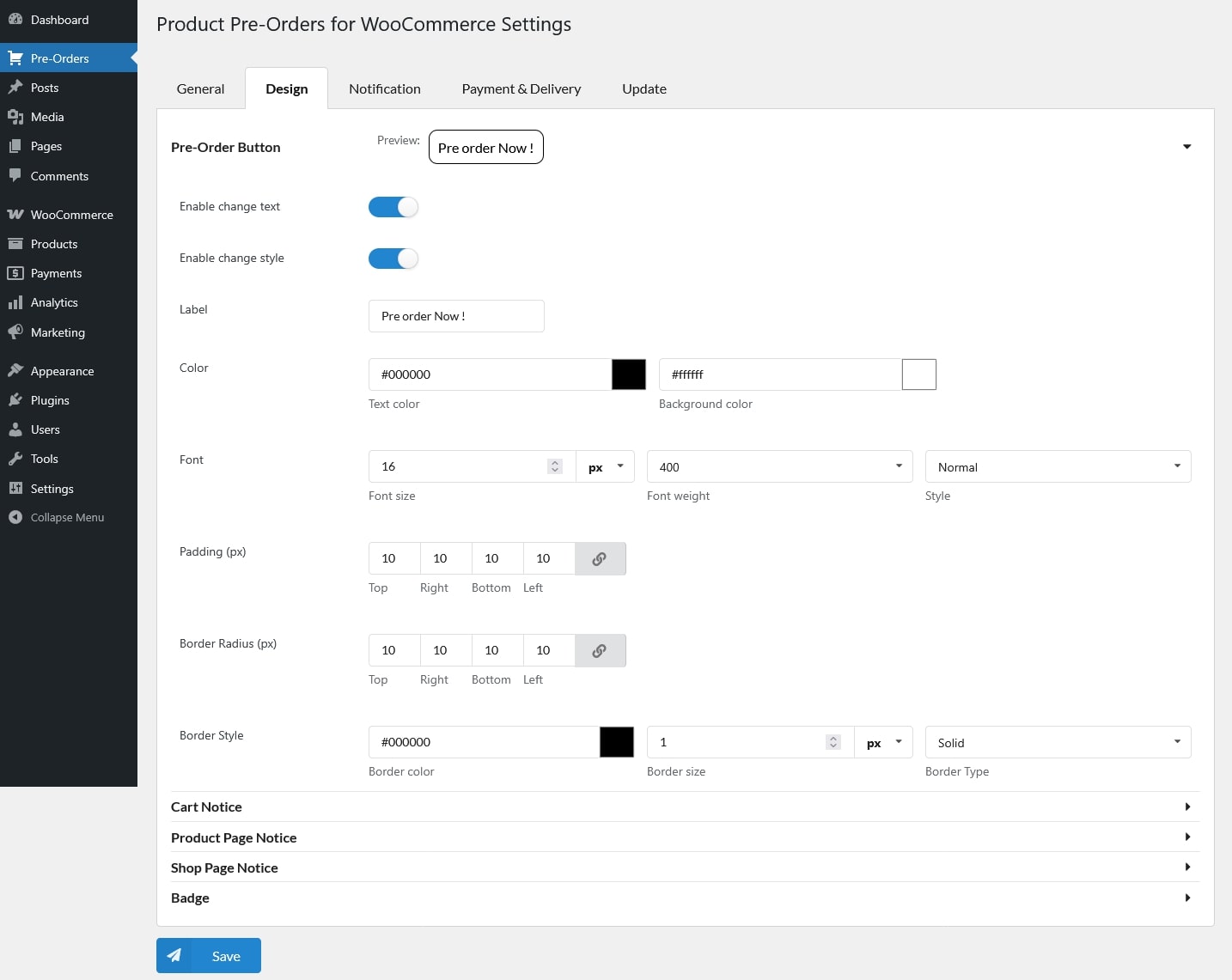Open the black Text color swatch
Viewport: 1232px width, 980px height.
[628, 374]
